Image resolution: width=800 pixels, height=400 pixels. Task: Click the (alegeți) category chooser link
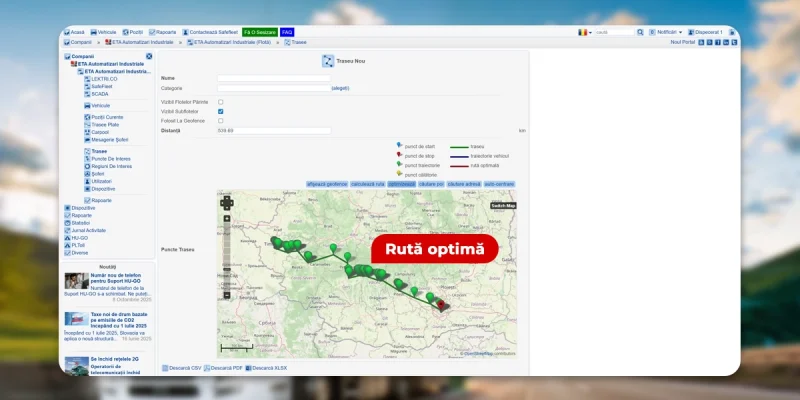coord(340,88)
